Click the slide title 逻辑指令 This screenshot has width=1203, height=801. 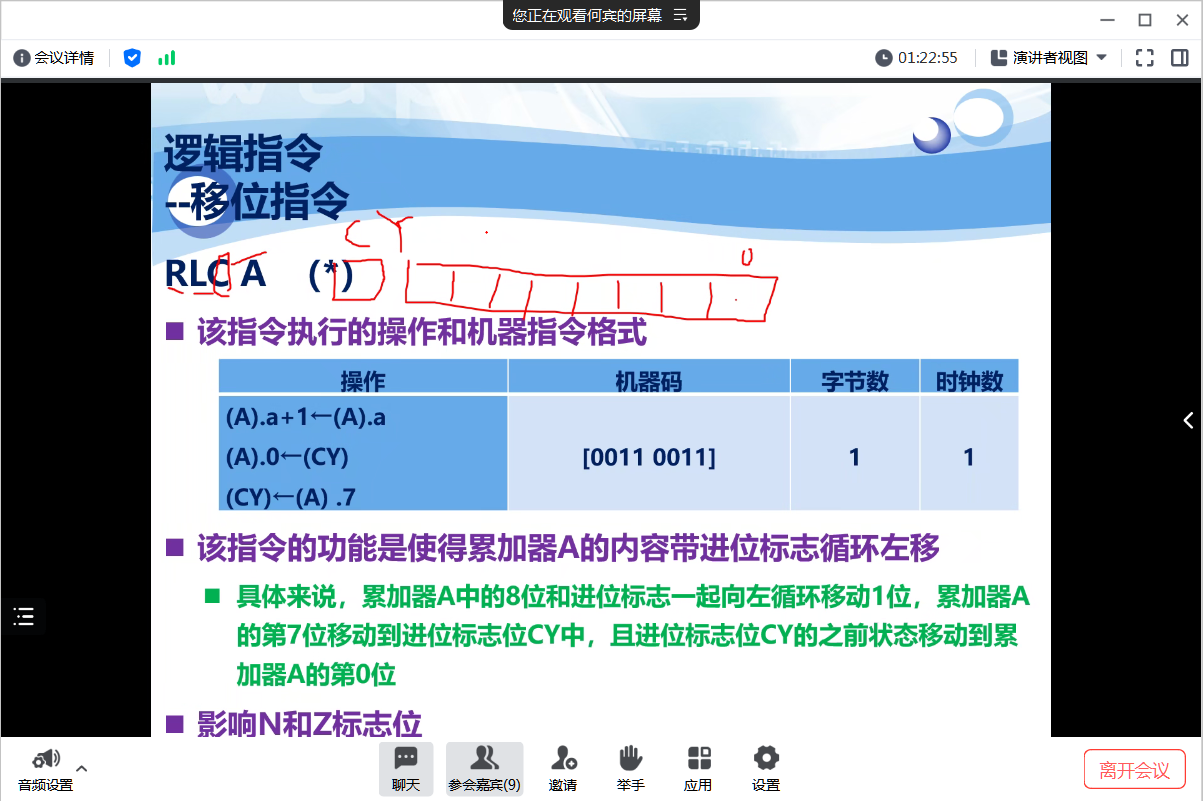point(243,153)
